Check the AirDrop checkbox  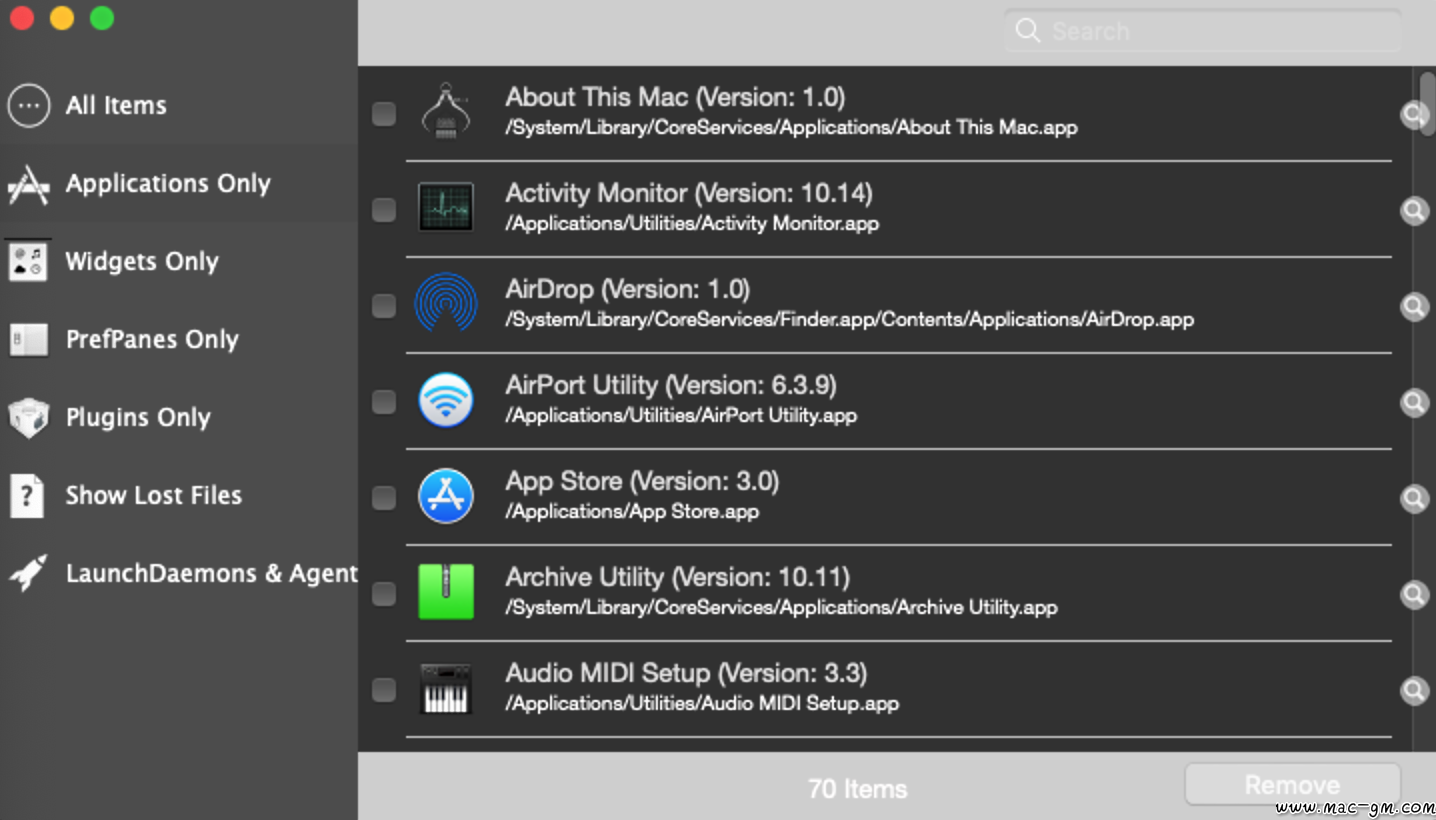click(x=384, y=306)
